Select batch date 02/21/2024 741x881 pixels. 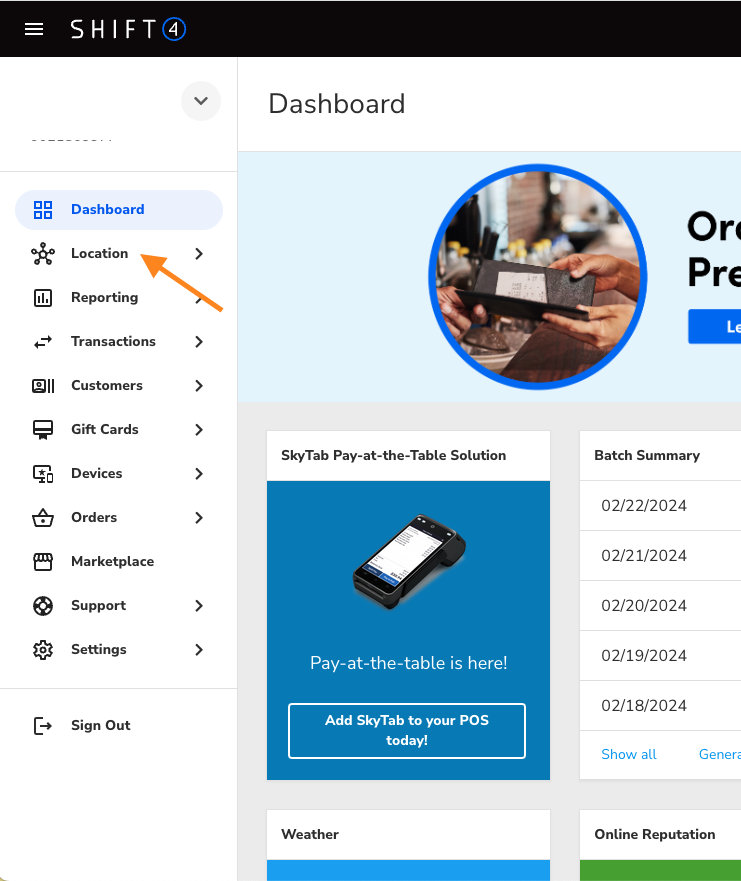(644, 556)
